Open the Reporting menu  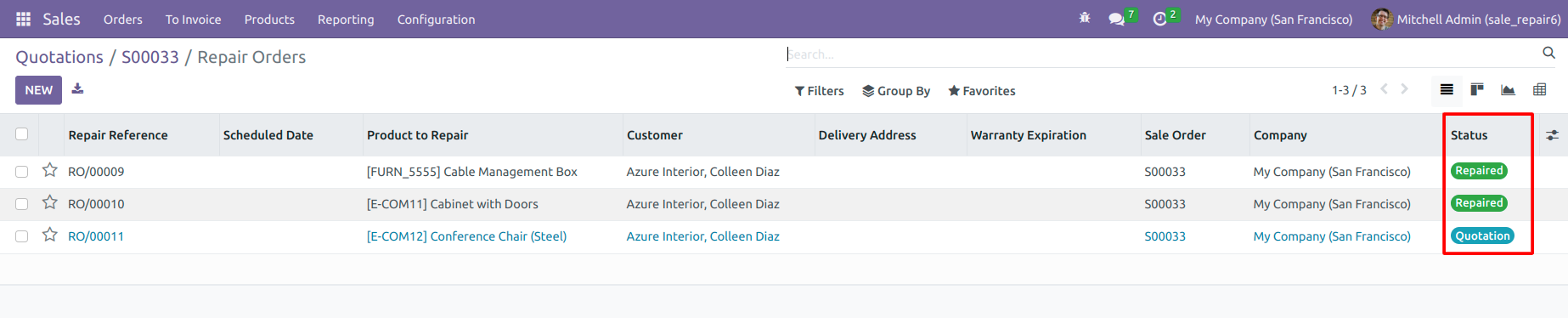tap(346, 19)
